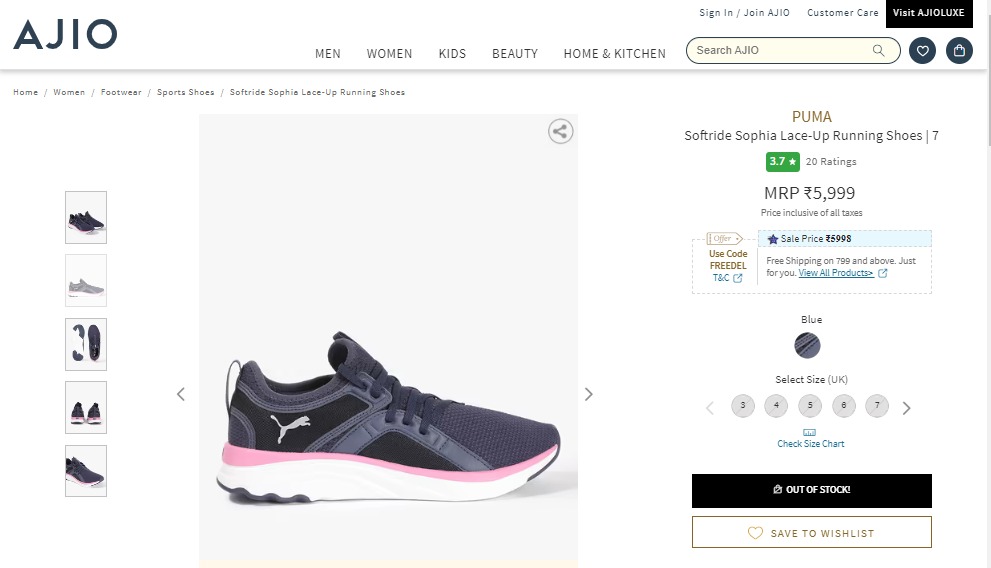Pick UK size 7
Screen dimensions: 991x568
[877, 406]
